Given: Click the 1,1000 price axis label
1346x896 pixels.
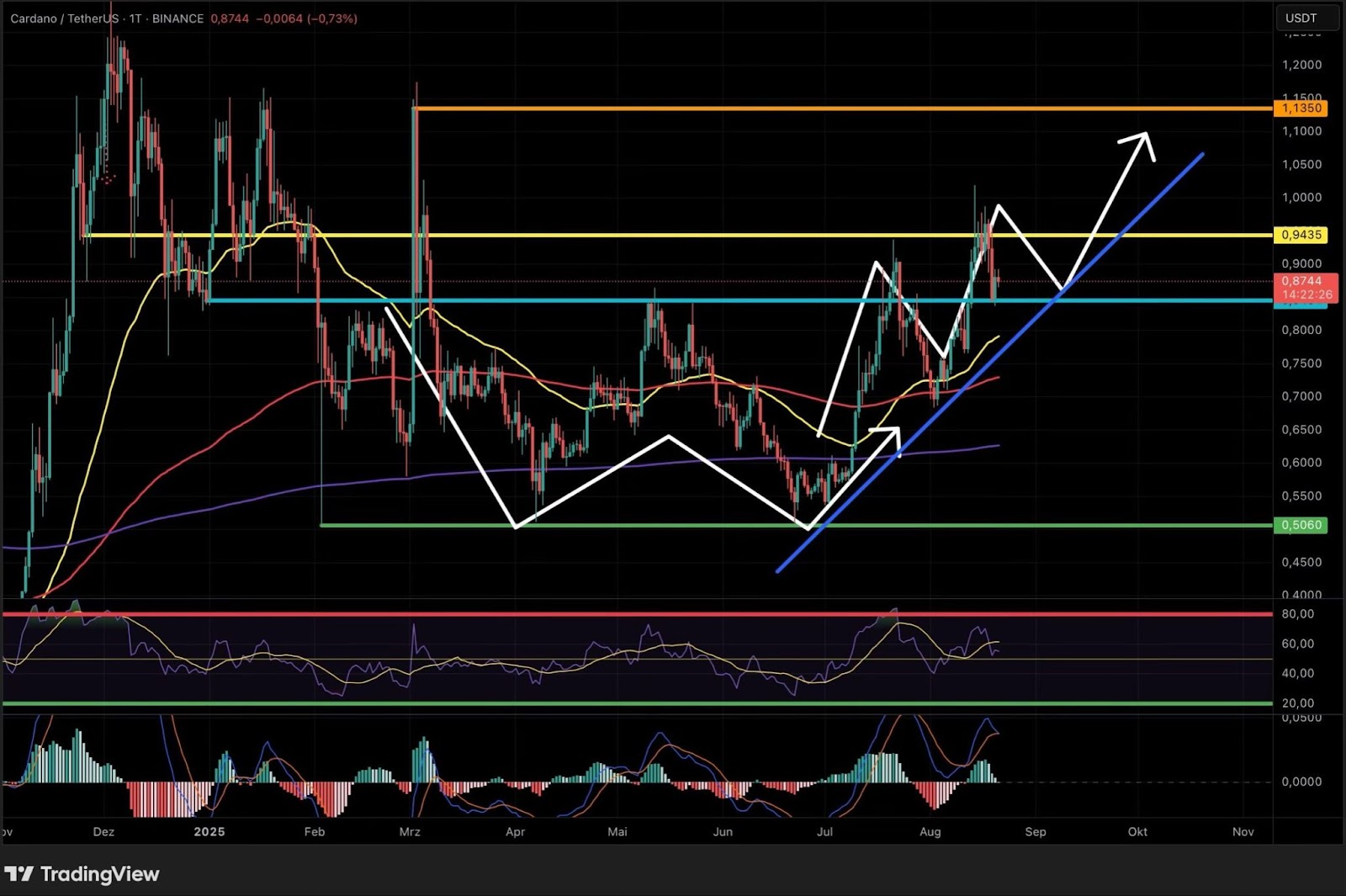Looking at the screenshot, I should click(x=1301, y=131).
